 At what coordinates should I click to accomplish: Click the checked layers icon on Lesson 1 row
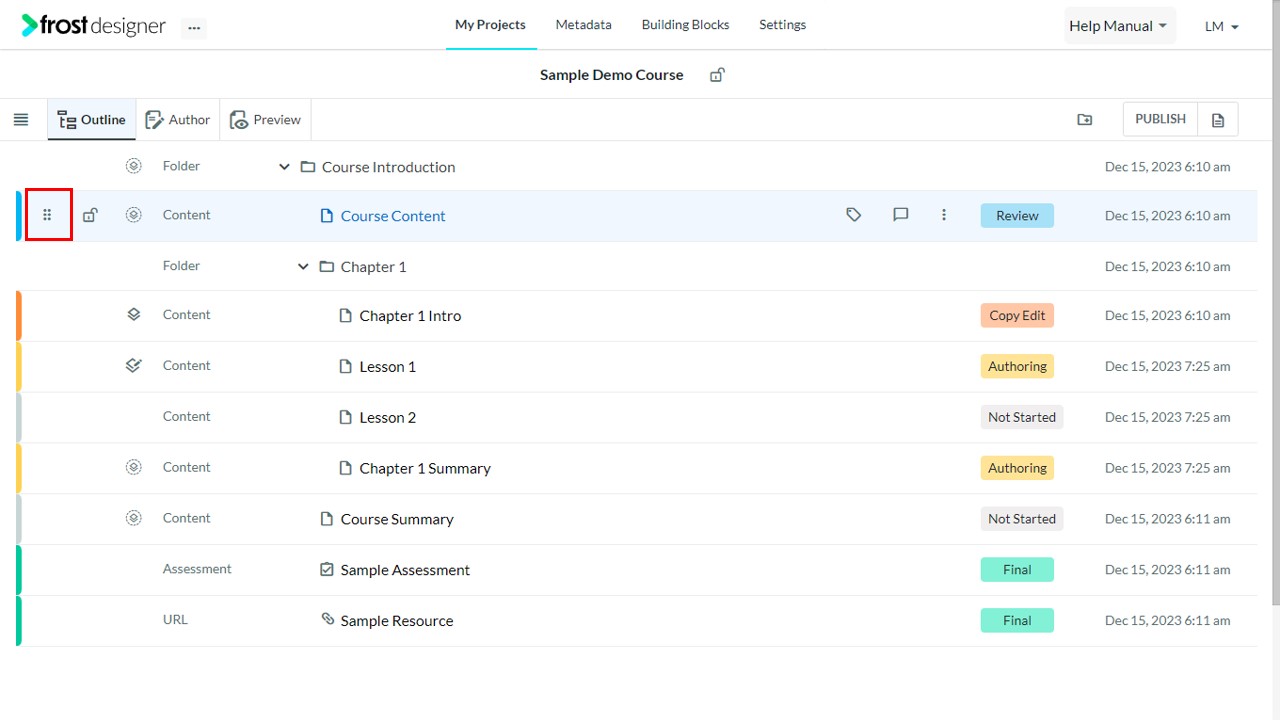click(134, 365)
